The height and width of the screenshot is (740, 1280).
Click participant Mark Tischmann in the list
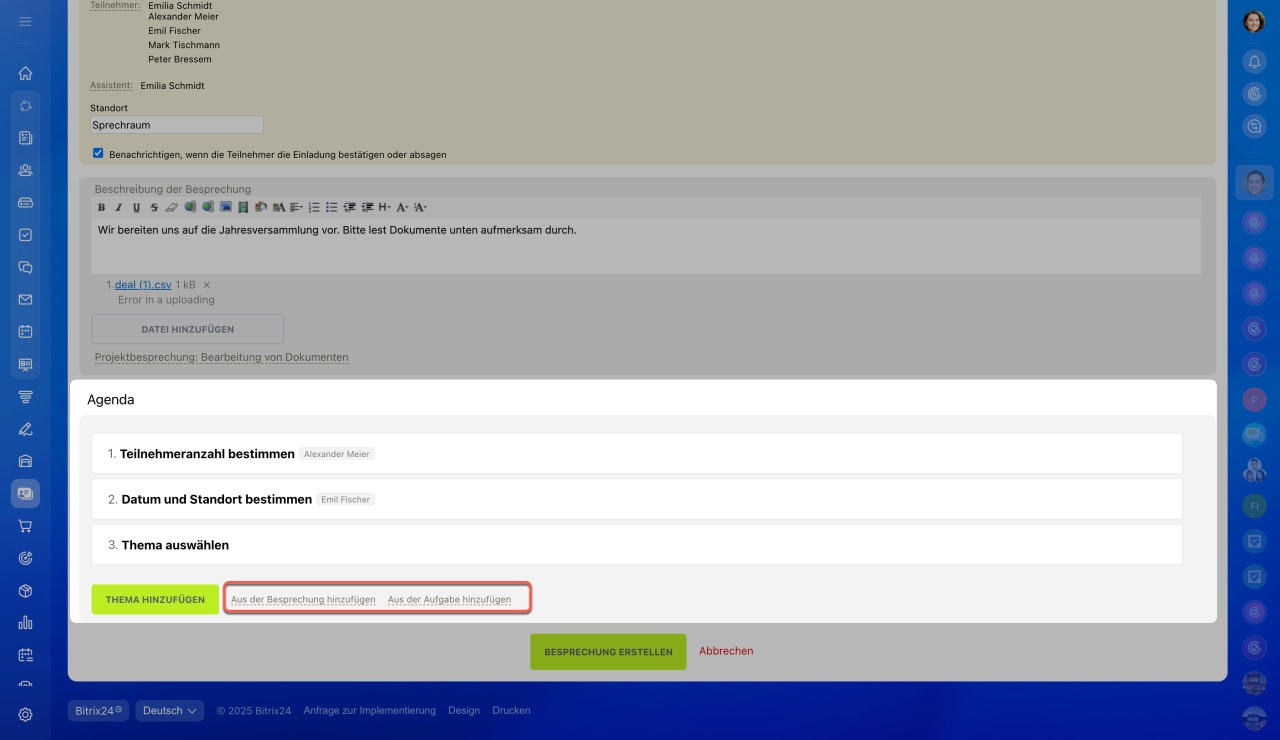pyautogui.click(x=184, y=45)
